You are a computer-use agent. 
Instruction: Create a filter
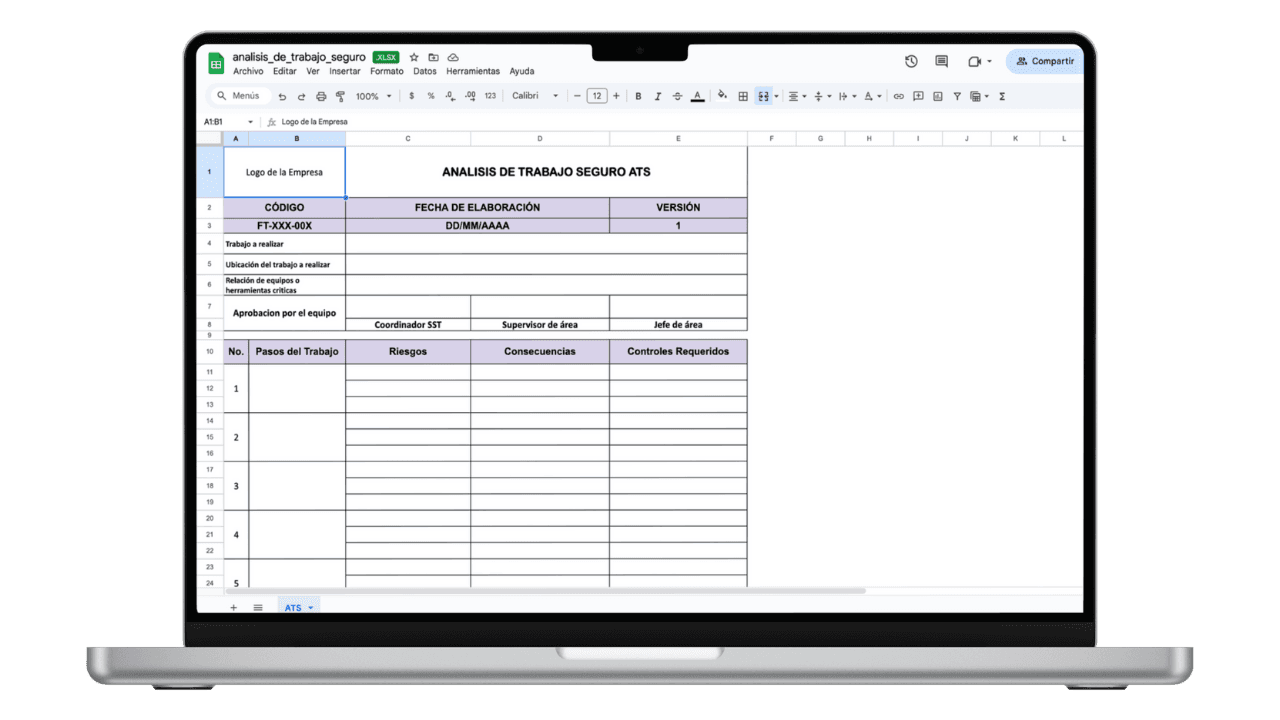point(957,96)
